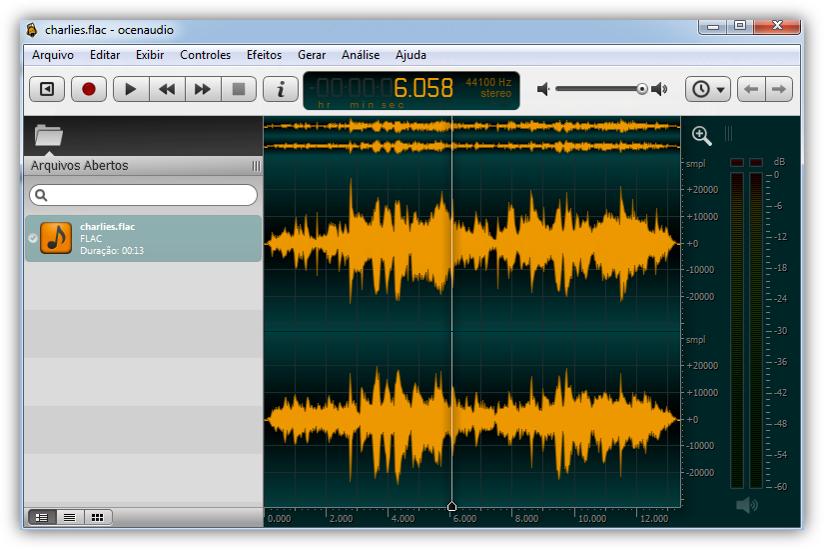This screenshot has width=824, height=550.
Task: Click the open folder icon
Action: (48, 135)
